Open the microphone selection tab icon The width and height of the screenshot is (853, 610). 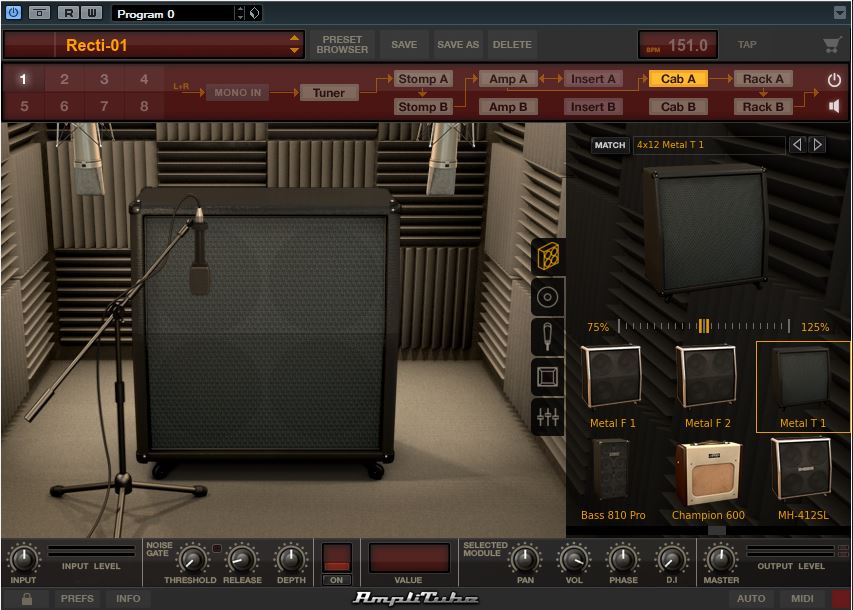click(548, 337)
